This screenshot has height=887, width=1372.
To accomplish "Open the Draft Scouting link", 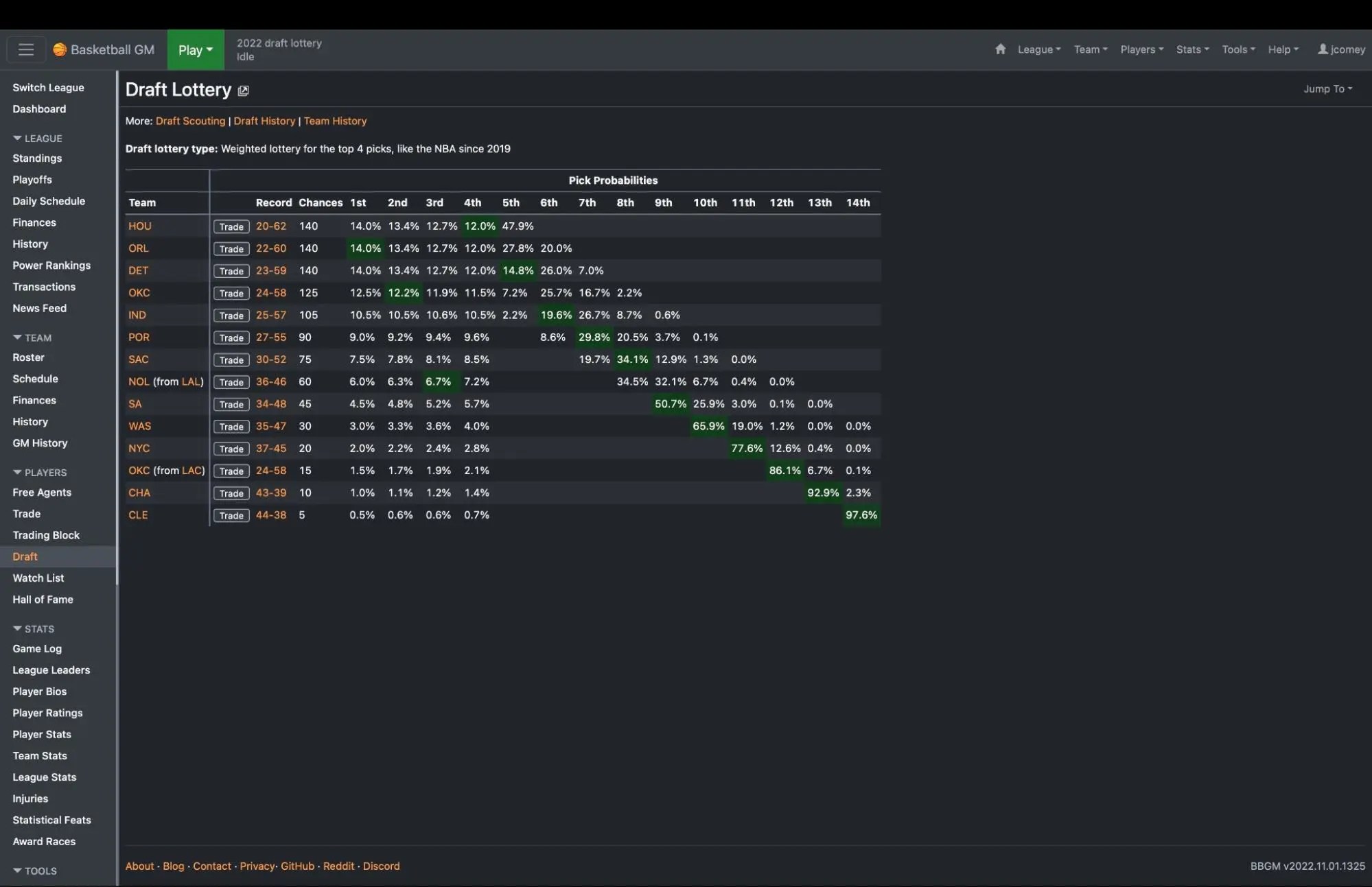I will 190,121.
